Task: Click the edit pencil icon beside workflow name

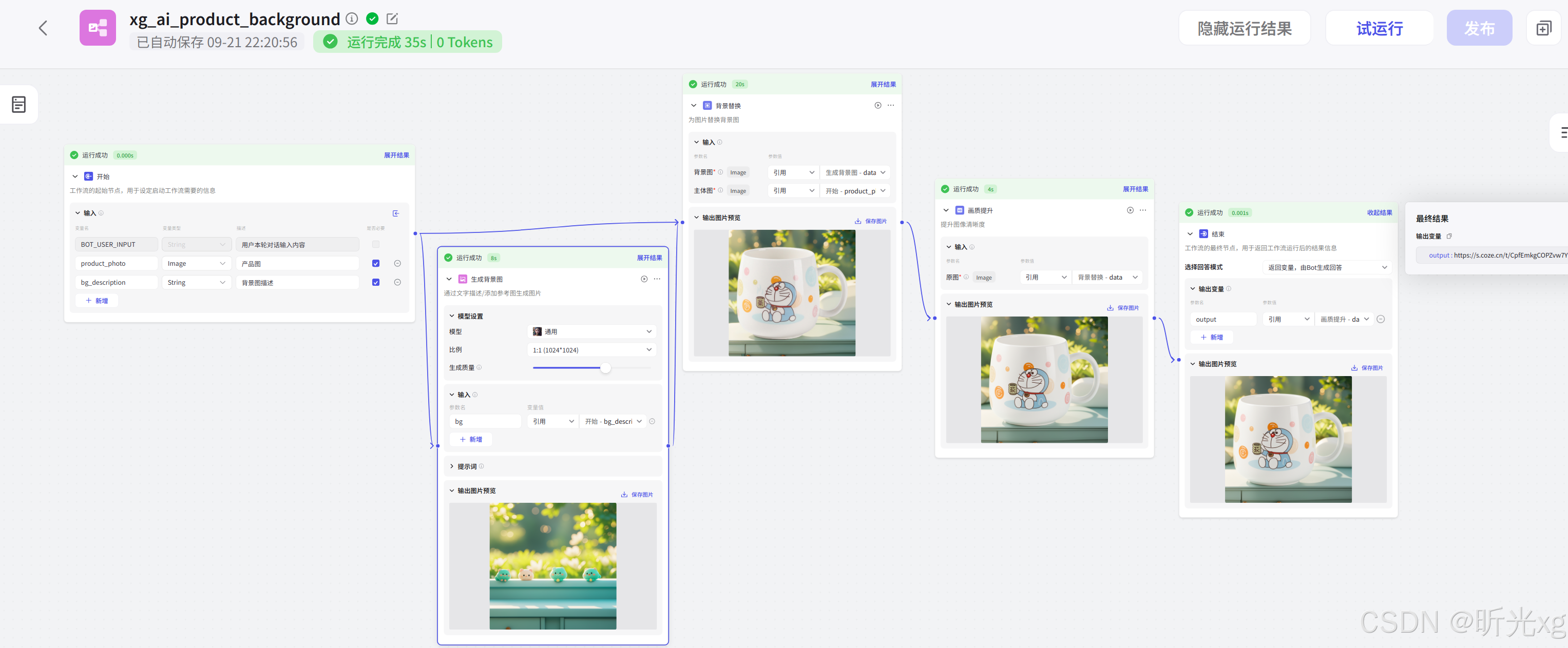Action: tap(393, 19)
